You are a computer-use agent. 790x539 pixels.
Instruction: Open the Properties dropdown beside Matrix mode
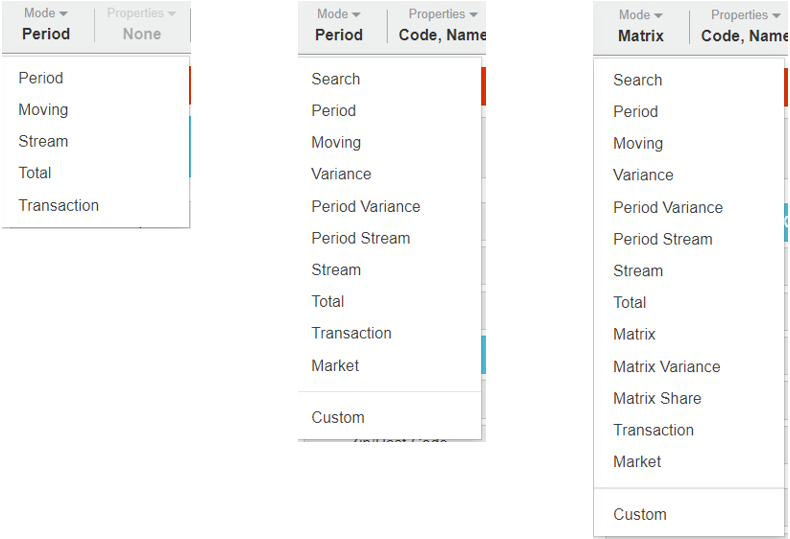(x=744, y=26)
